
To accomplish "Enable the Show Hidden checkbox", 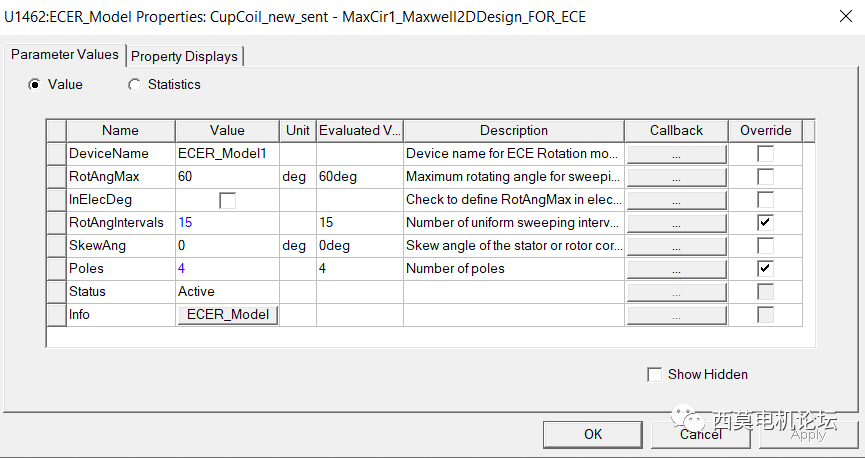I will coord(655,374).
